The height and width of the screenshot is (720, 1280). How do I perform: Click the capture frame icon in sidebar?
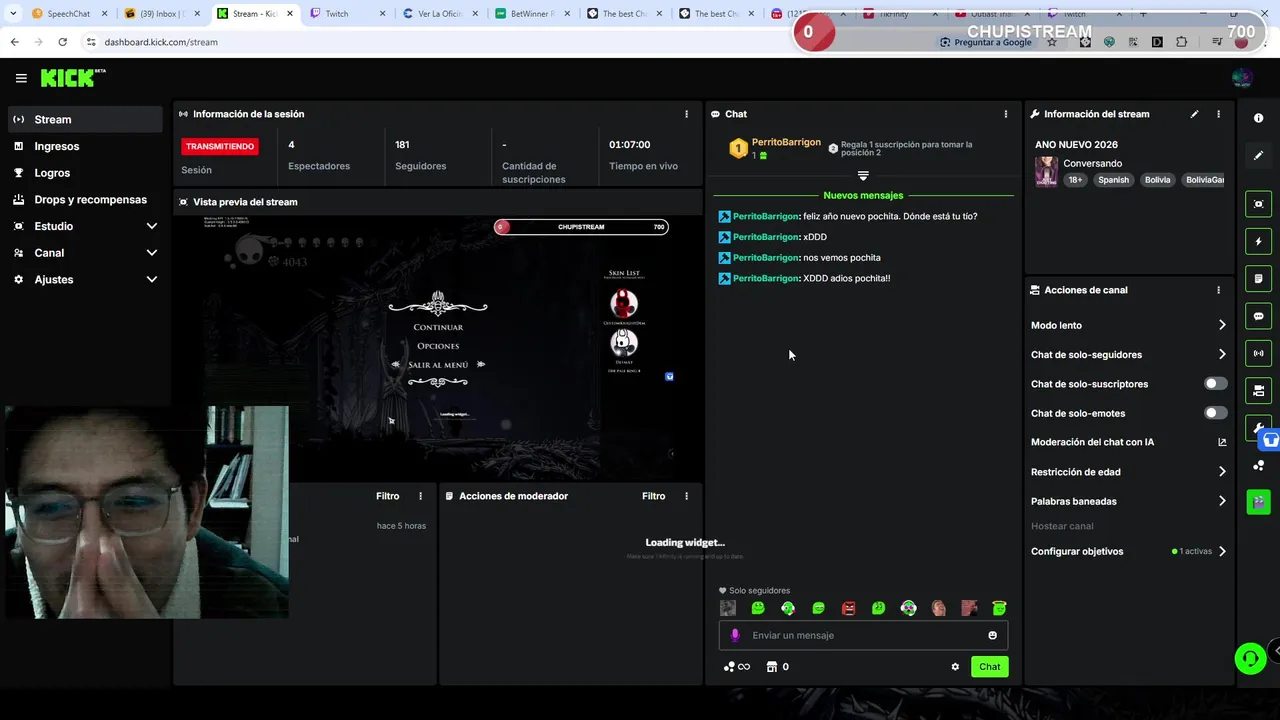point(1258,204)
